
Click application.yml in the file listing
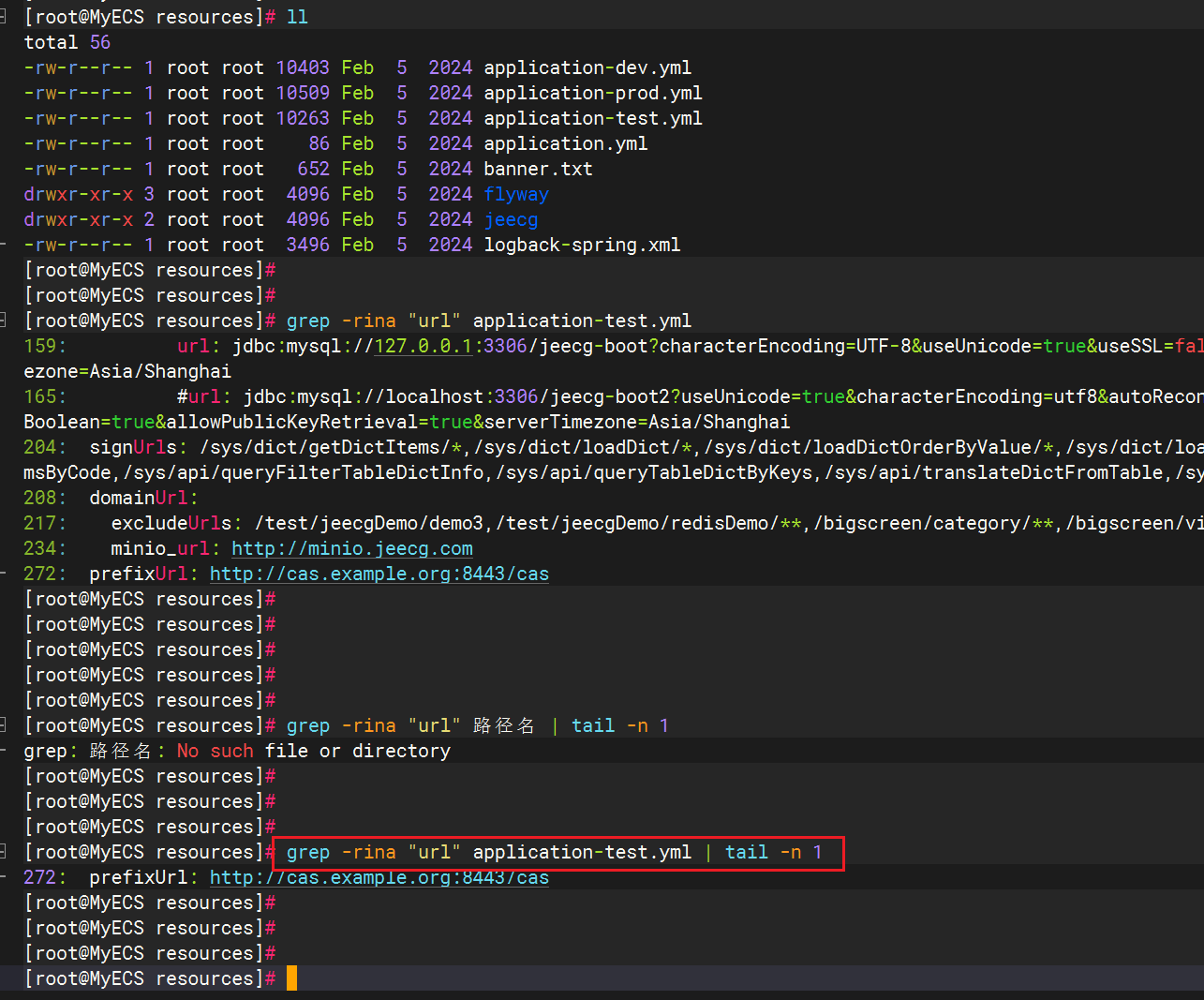(x=566, y=143)
